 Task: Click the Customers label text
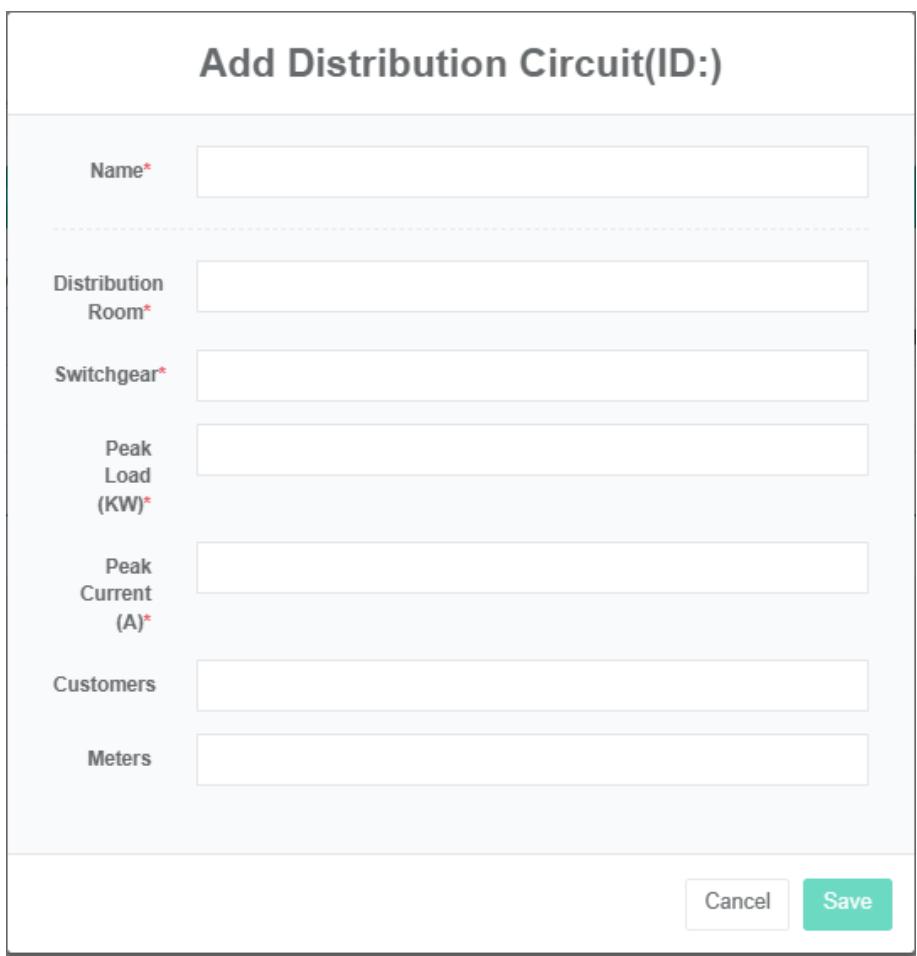(x=104, y=685)
